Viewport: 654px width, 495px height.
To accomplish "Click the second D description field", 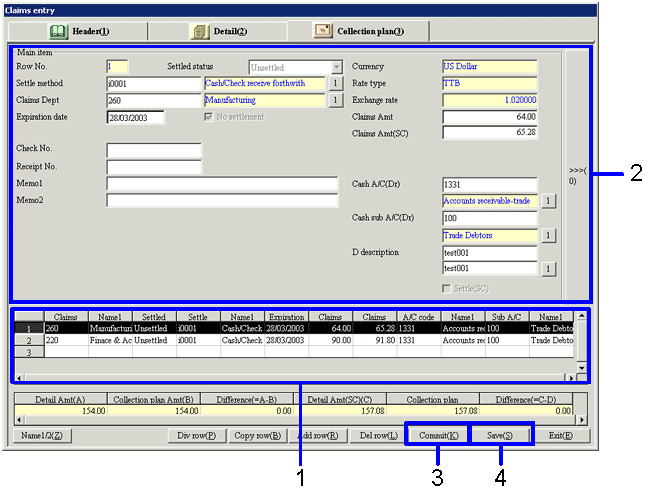I will tap(490, 268).
